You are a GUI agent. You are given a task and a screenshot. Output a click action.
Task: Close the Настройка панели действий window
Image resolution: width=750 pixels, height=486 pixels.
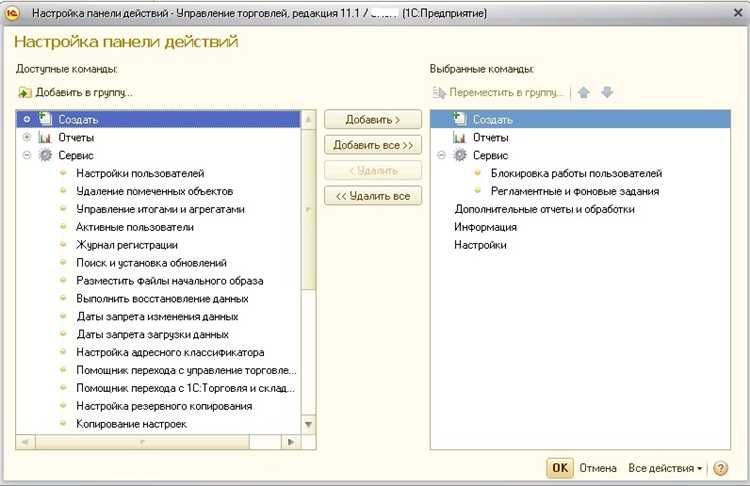[738, 13]
